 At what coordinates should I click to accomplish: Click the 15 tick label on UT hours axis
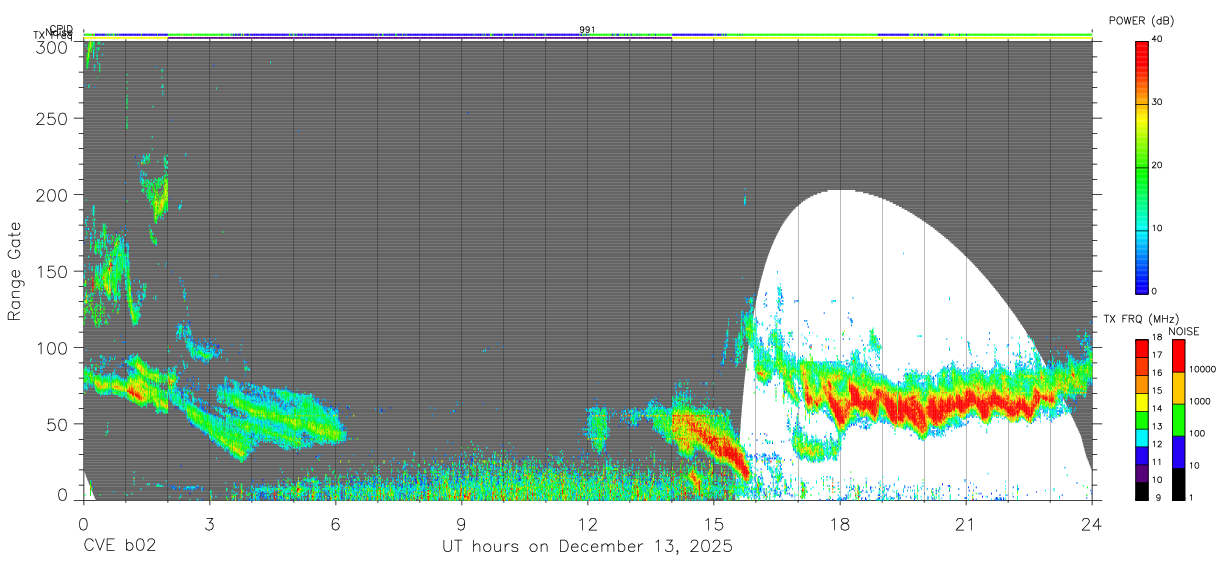tap(714, 523)
